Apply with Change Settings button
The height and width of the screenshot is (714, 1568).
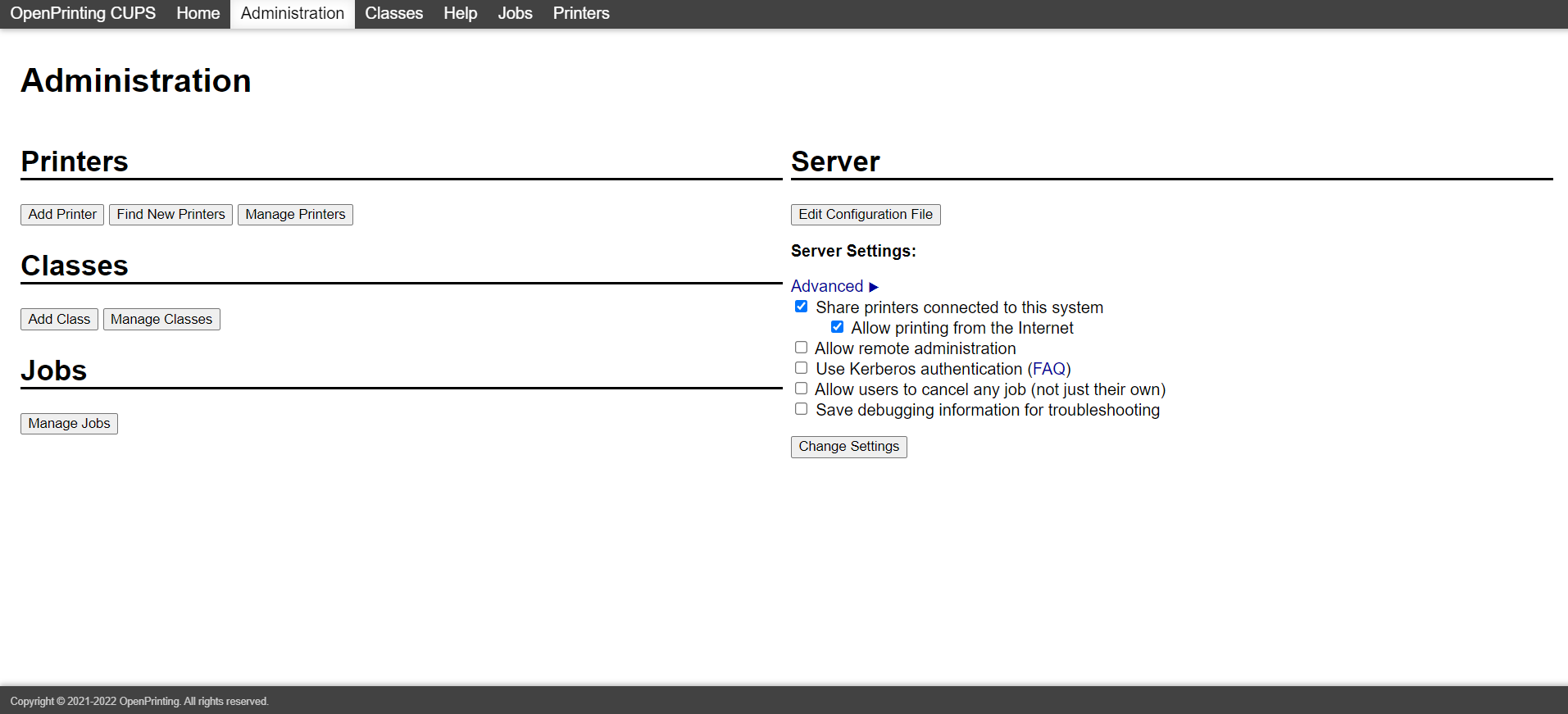coord(849,447)
